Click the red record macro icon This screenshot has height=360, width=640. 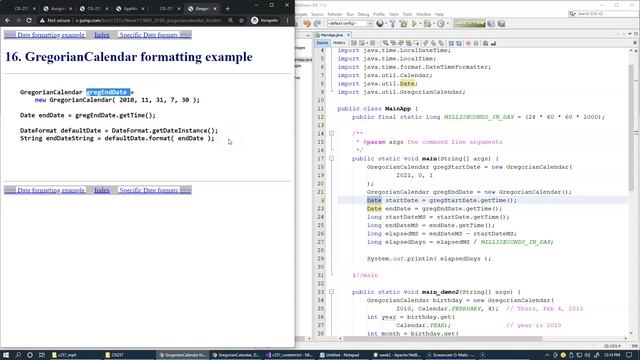pos(468,43)
